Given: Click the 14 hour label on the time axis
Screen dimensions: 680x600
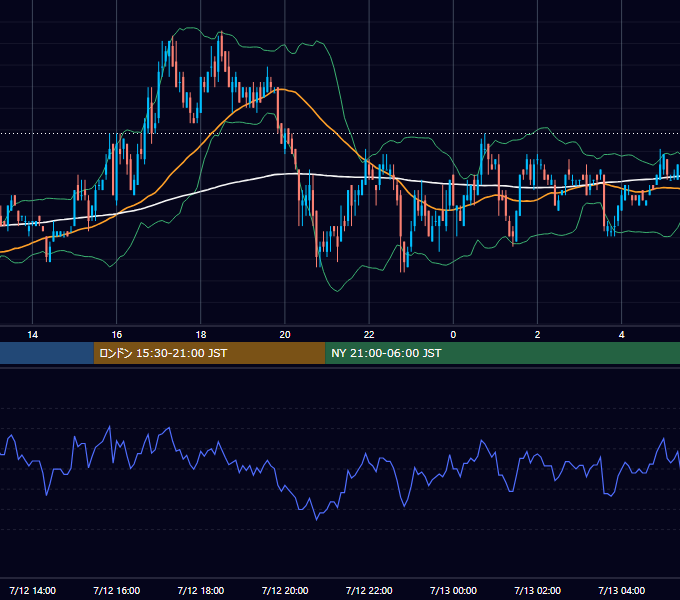Looking at the screenshot, I should tap(33, 335).
